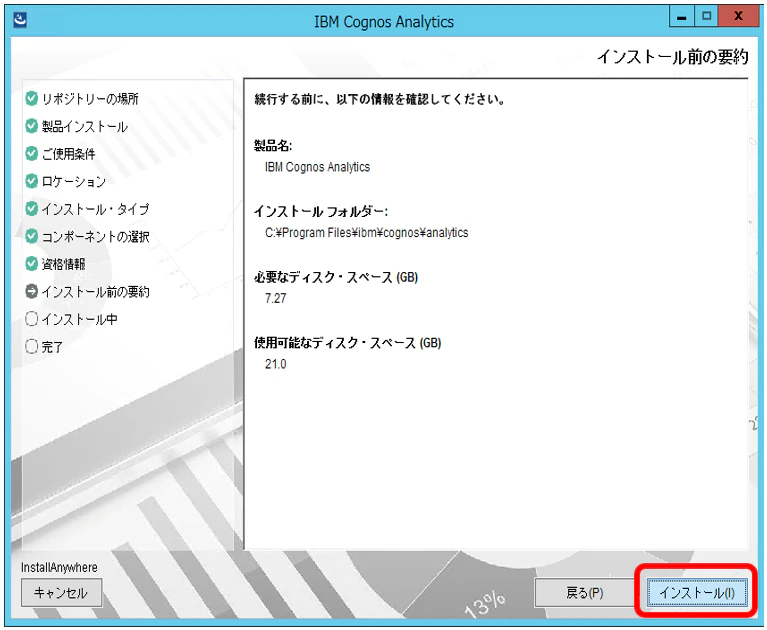The height and width of the screenshot is (630, 767).
Task: Select the リポジトリーの場所 step label
Action: 90,99
